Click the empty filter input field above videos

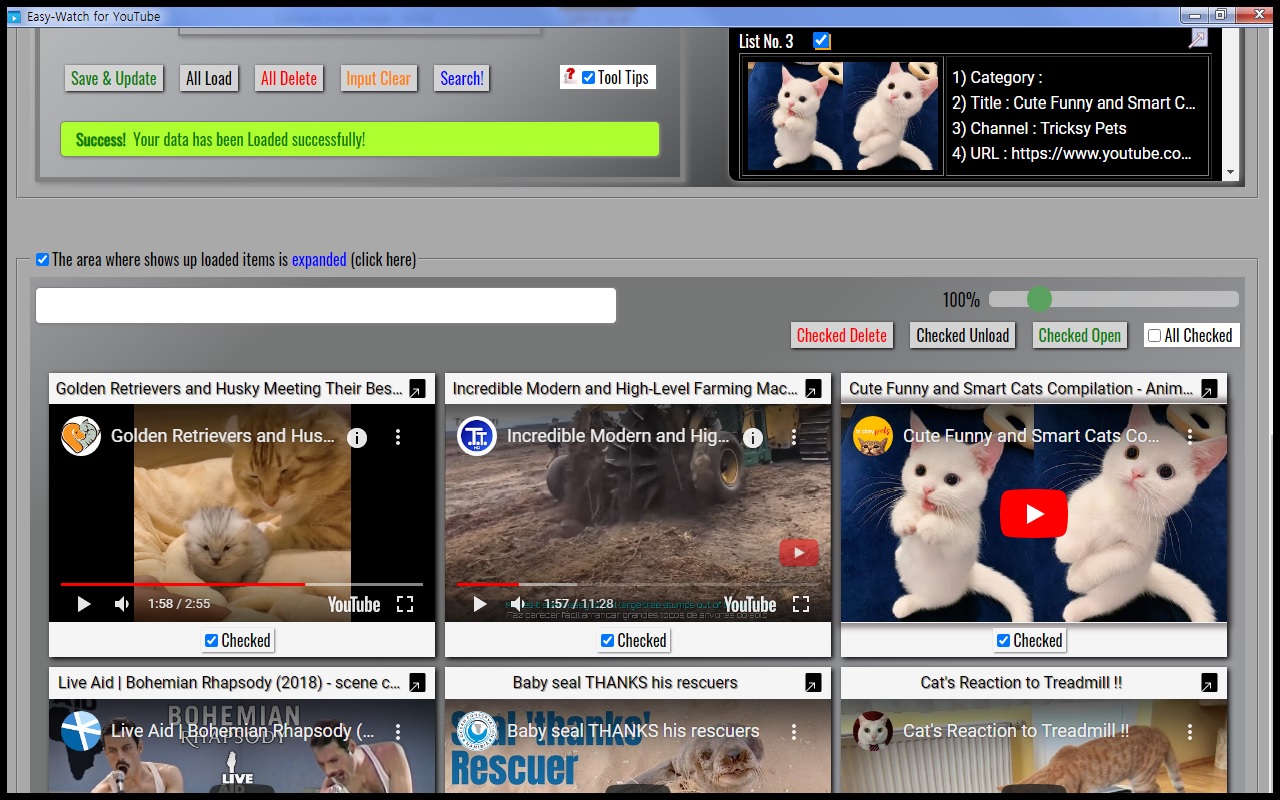[x=326, y=306]
